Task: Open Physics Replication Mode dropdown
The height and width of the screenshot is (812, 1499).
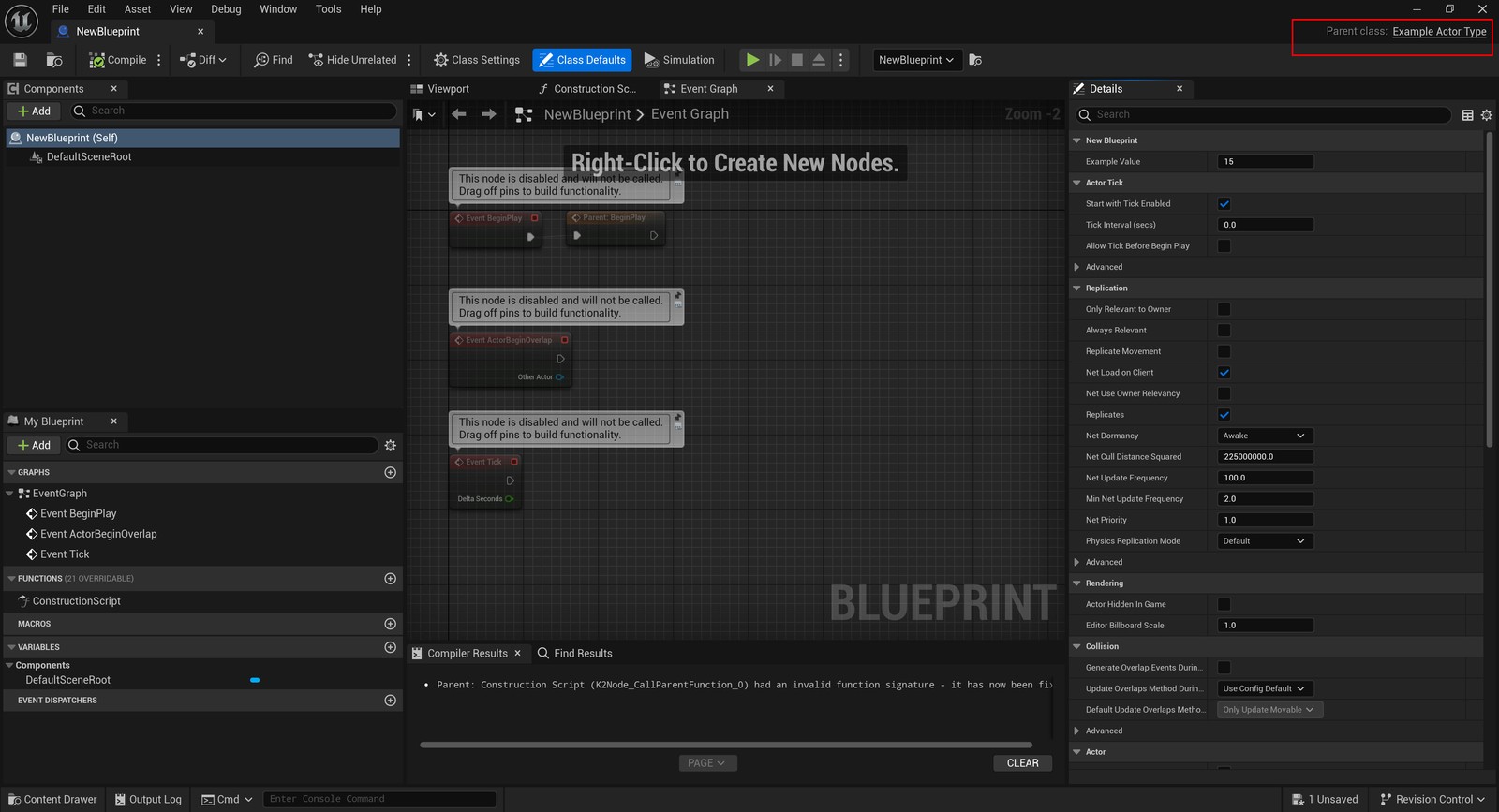Action: (x=1266, y=541)
